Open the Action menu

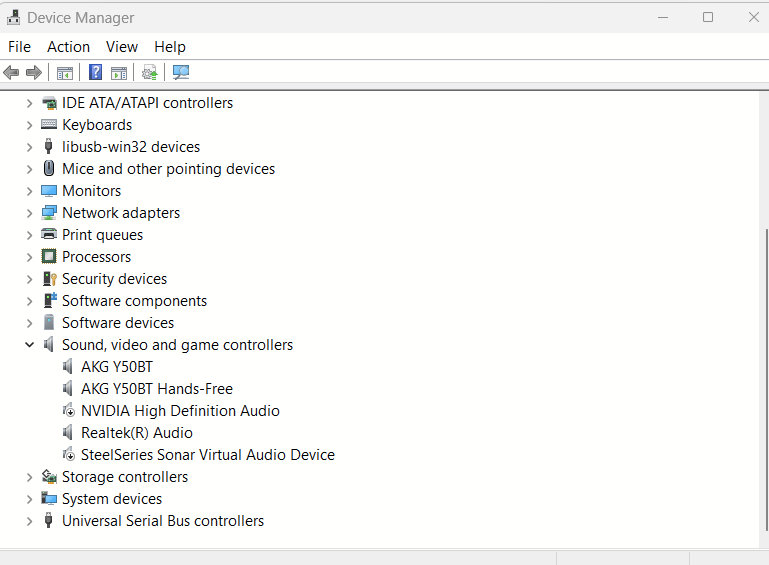[68, 47]
